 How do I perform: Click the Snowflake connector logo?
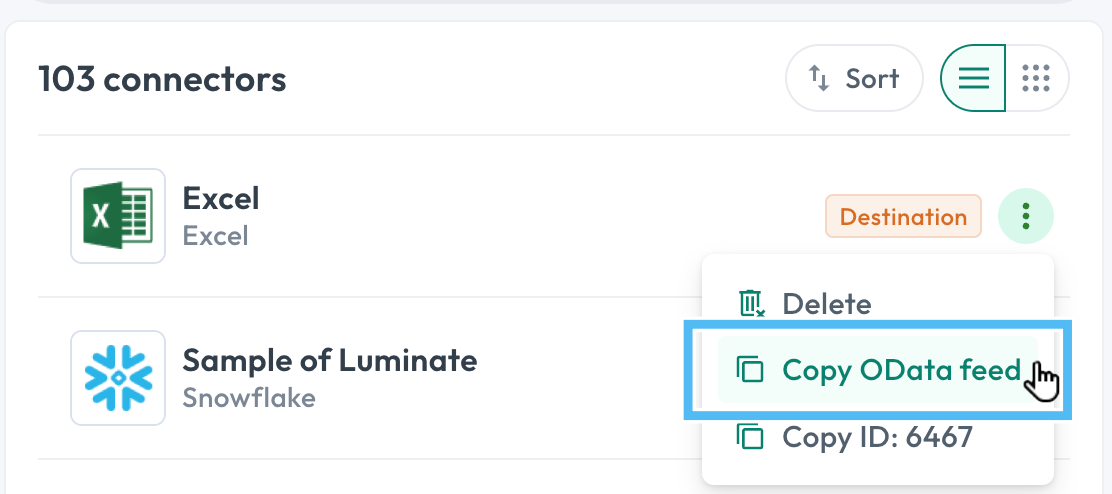pos(118,378)
